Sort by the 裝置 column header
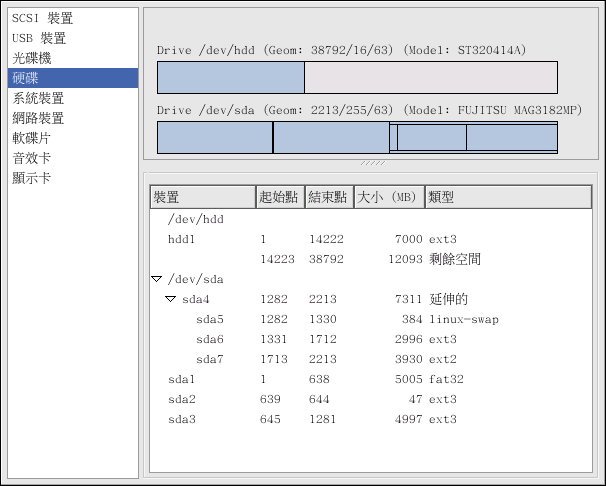The image size is (606, 486). click(202, 197)
